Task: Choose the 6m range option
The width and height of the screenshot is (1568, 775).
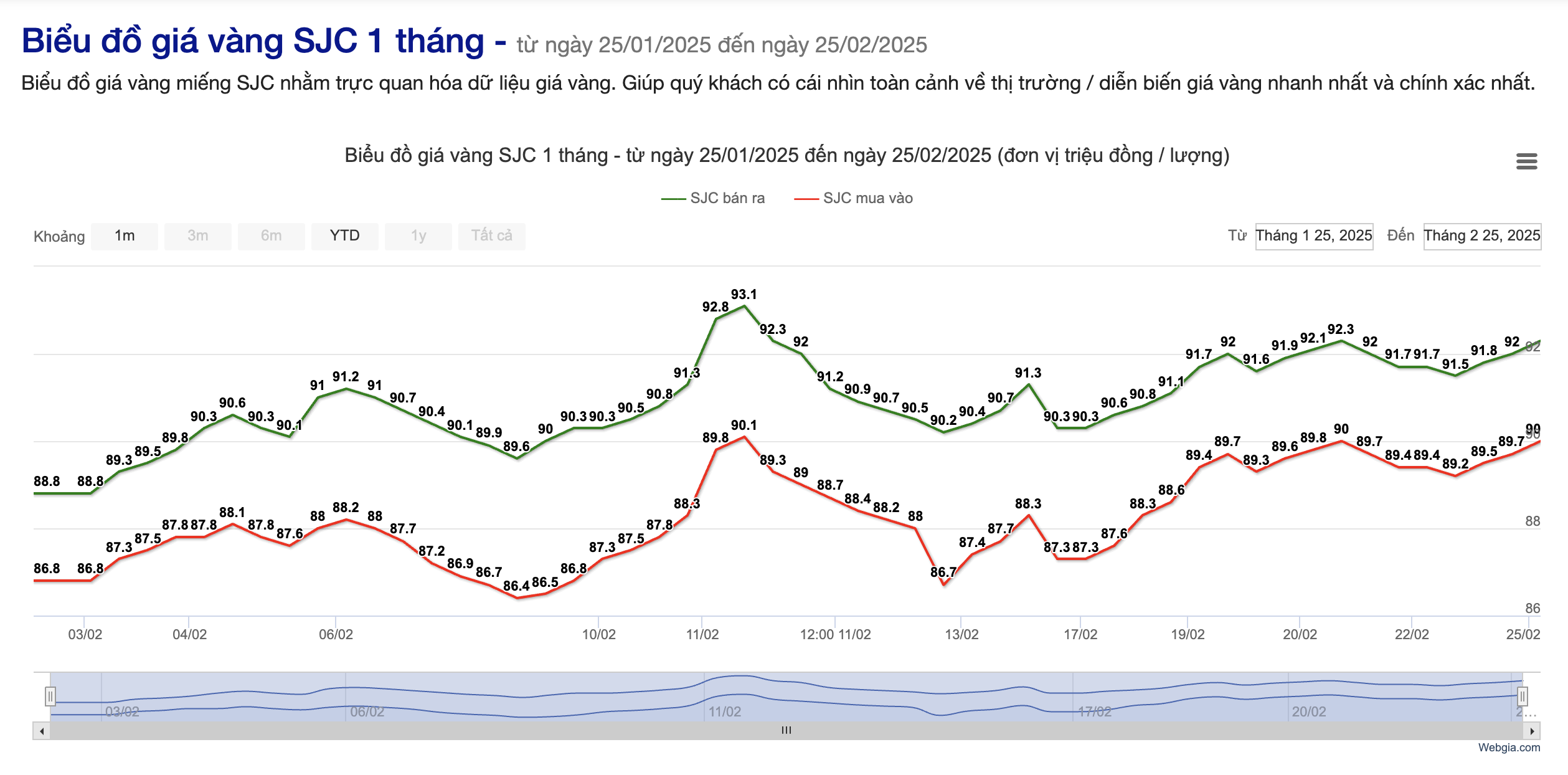Action: pyautogui.click(x=272, y=236)
